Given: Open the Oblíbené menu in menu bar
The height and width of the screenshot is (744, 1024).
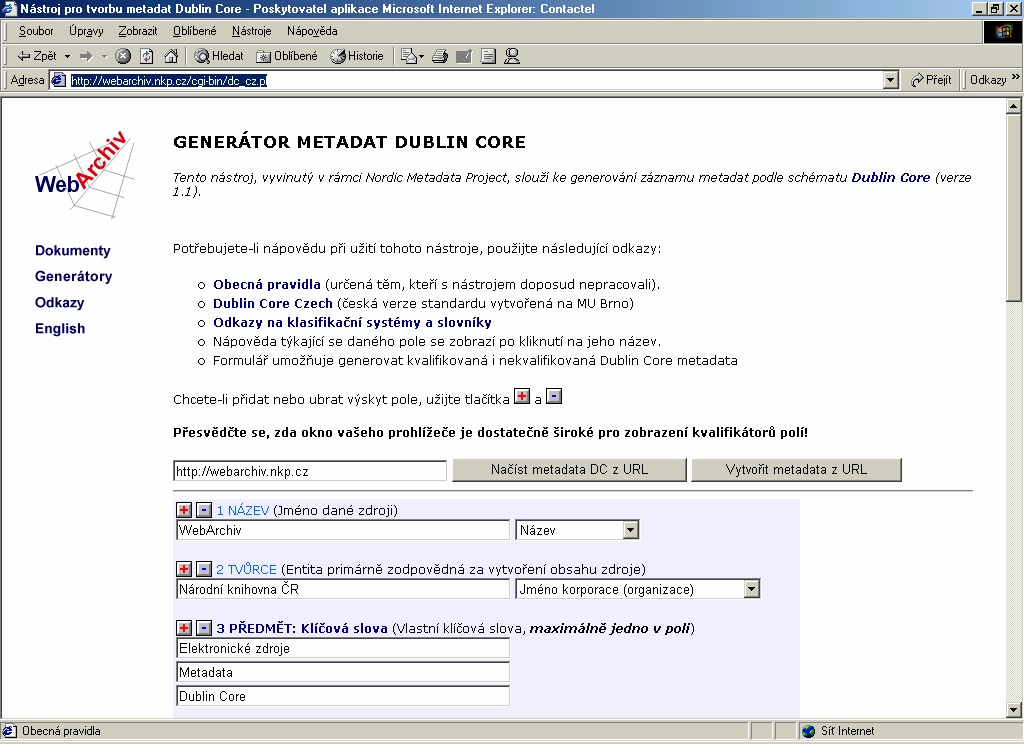Looking at the screenshot, I should [195, 31].
